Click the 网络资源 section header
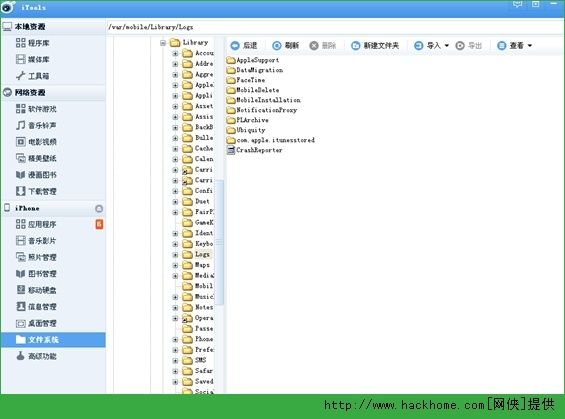 53,93
